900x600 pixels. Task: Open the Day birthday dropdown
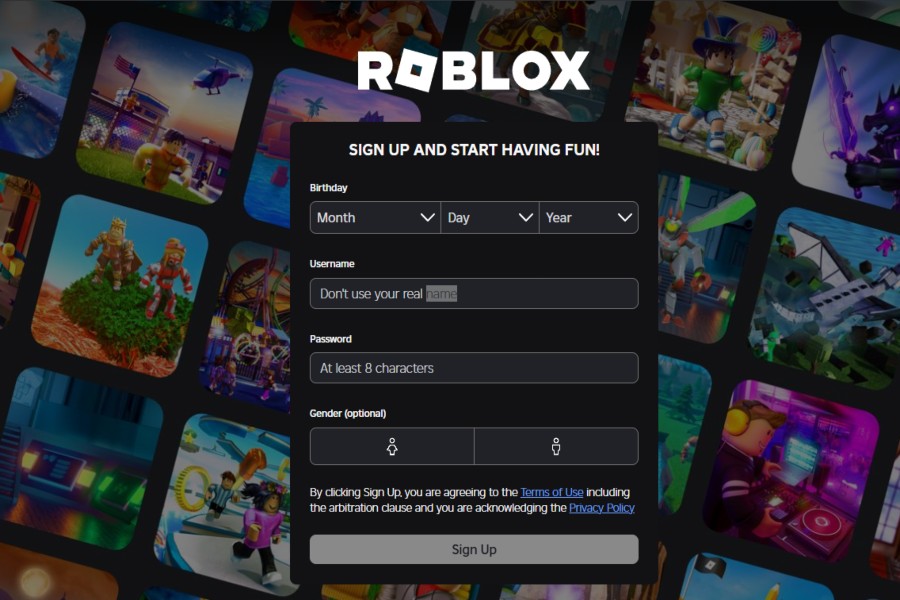490,218
